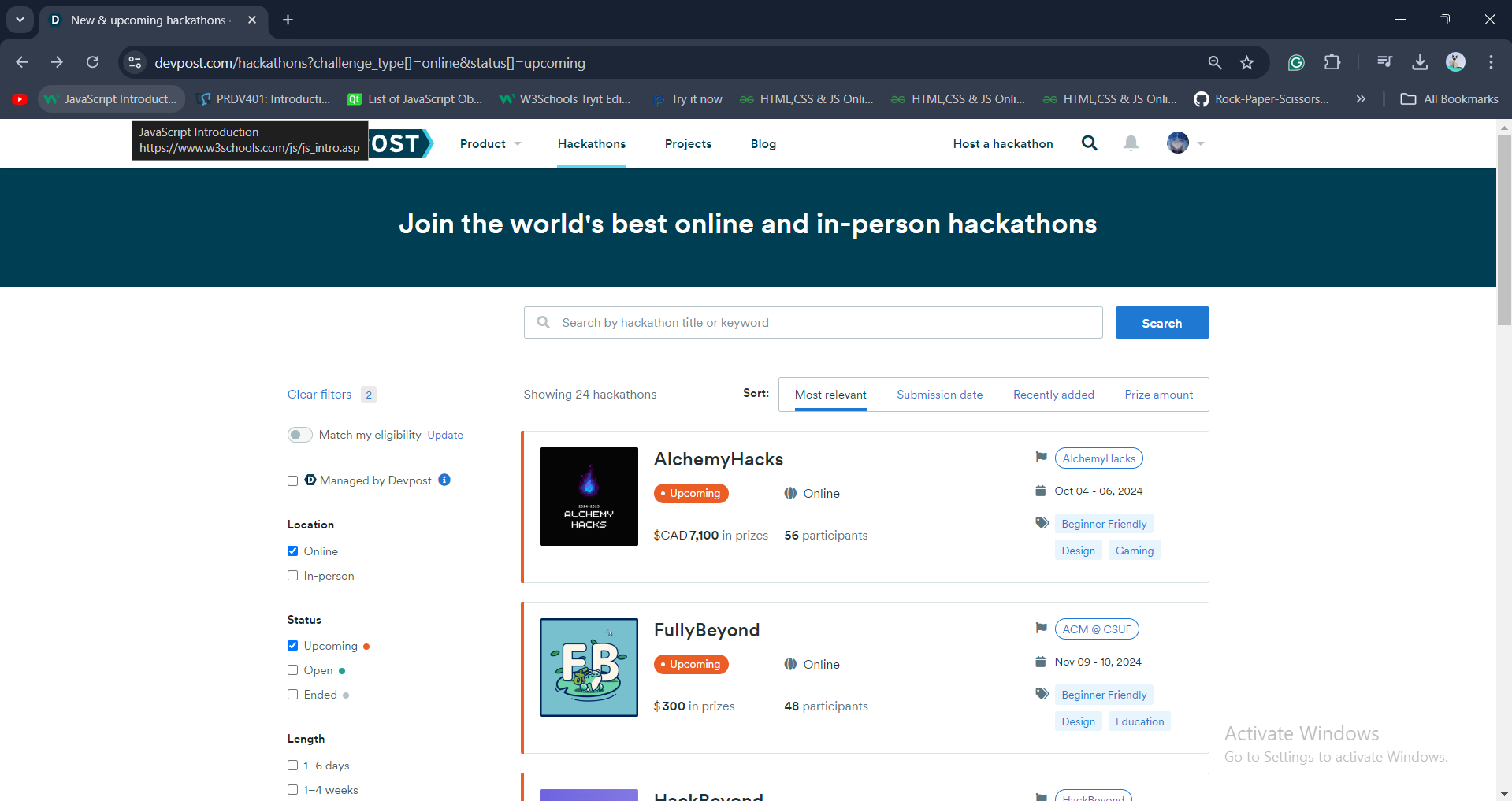Screen dimensions: 1512x801
Task: Expand the Product dropdown menu
Action: pos(490,143)
